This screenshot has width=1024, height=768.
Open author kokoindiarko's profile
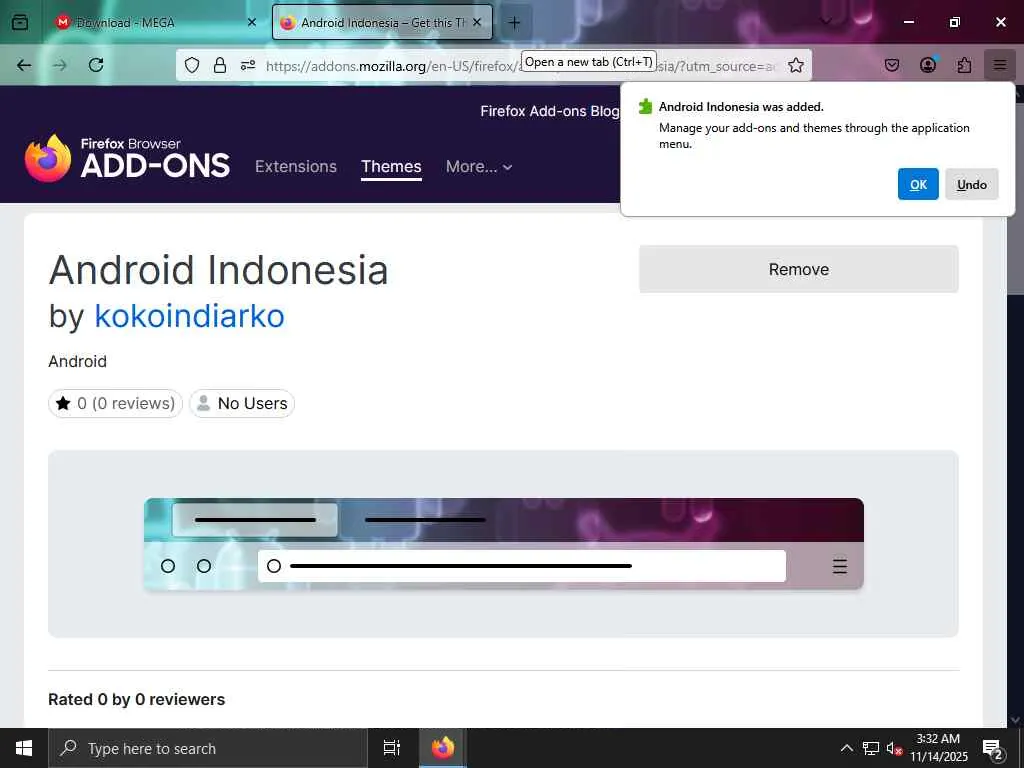[x=189, y=316]
